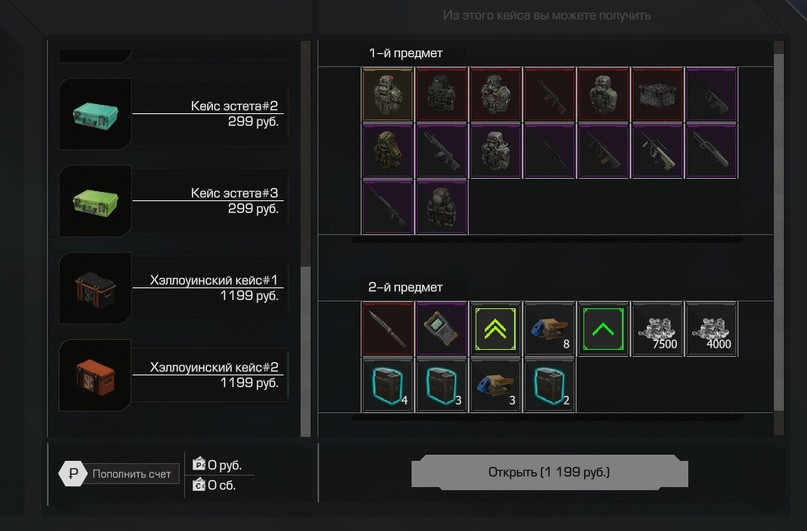Choose the Хэллоуинский кейс#2 orange case icon
Screen dimensions: 807x531
[95, 375]
